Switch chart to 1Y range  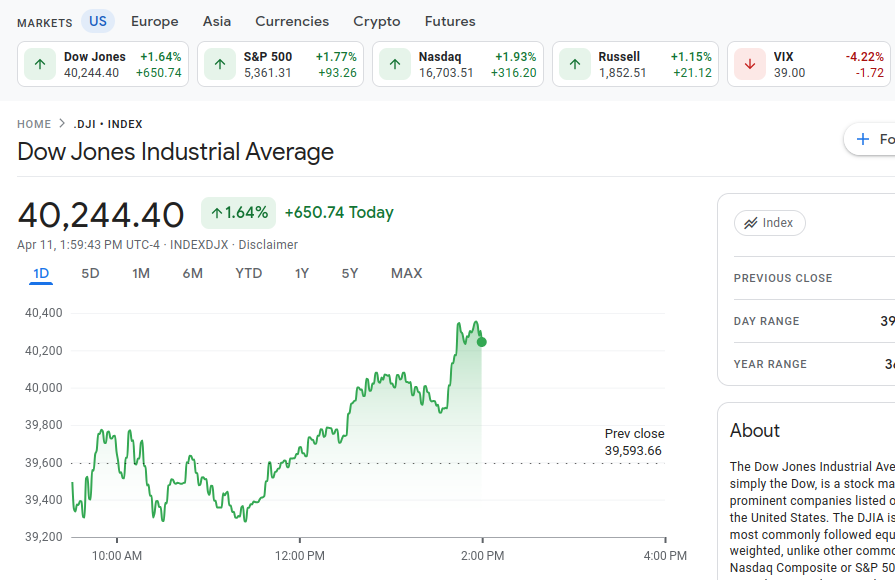[302, 273]
